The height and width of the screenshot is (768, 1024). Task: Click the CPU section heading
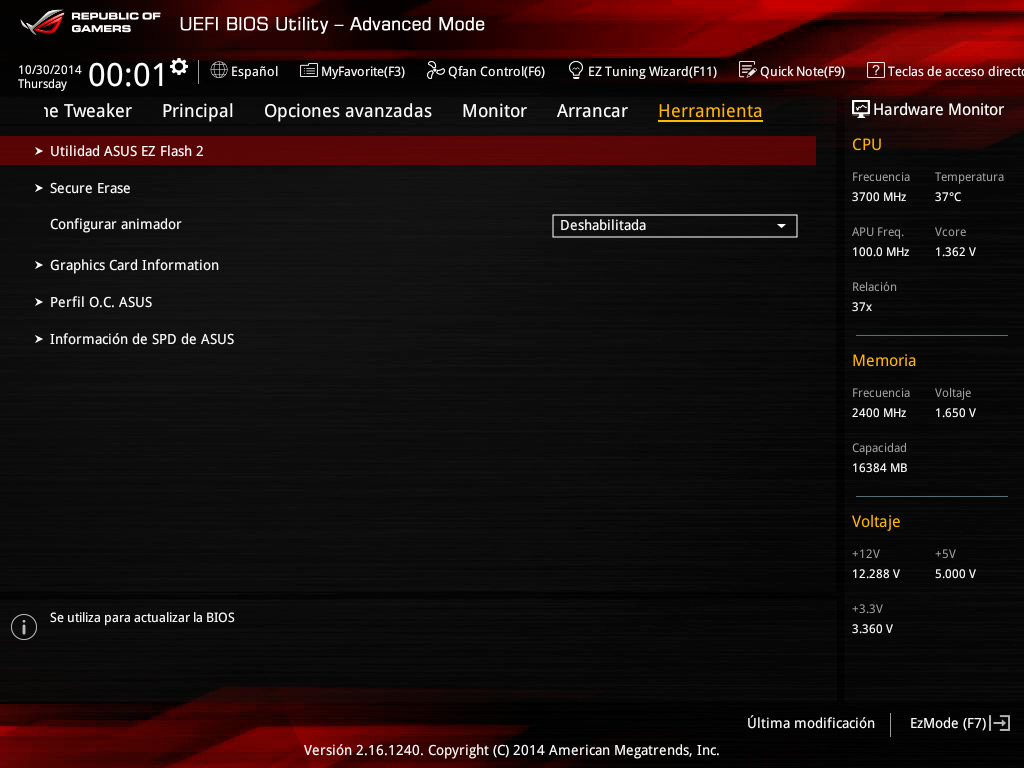click(x=867, y=144)
